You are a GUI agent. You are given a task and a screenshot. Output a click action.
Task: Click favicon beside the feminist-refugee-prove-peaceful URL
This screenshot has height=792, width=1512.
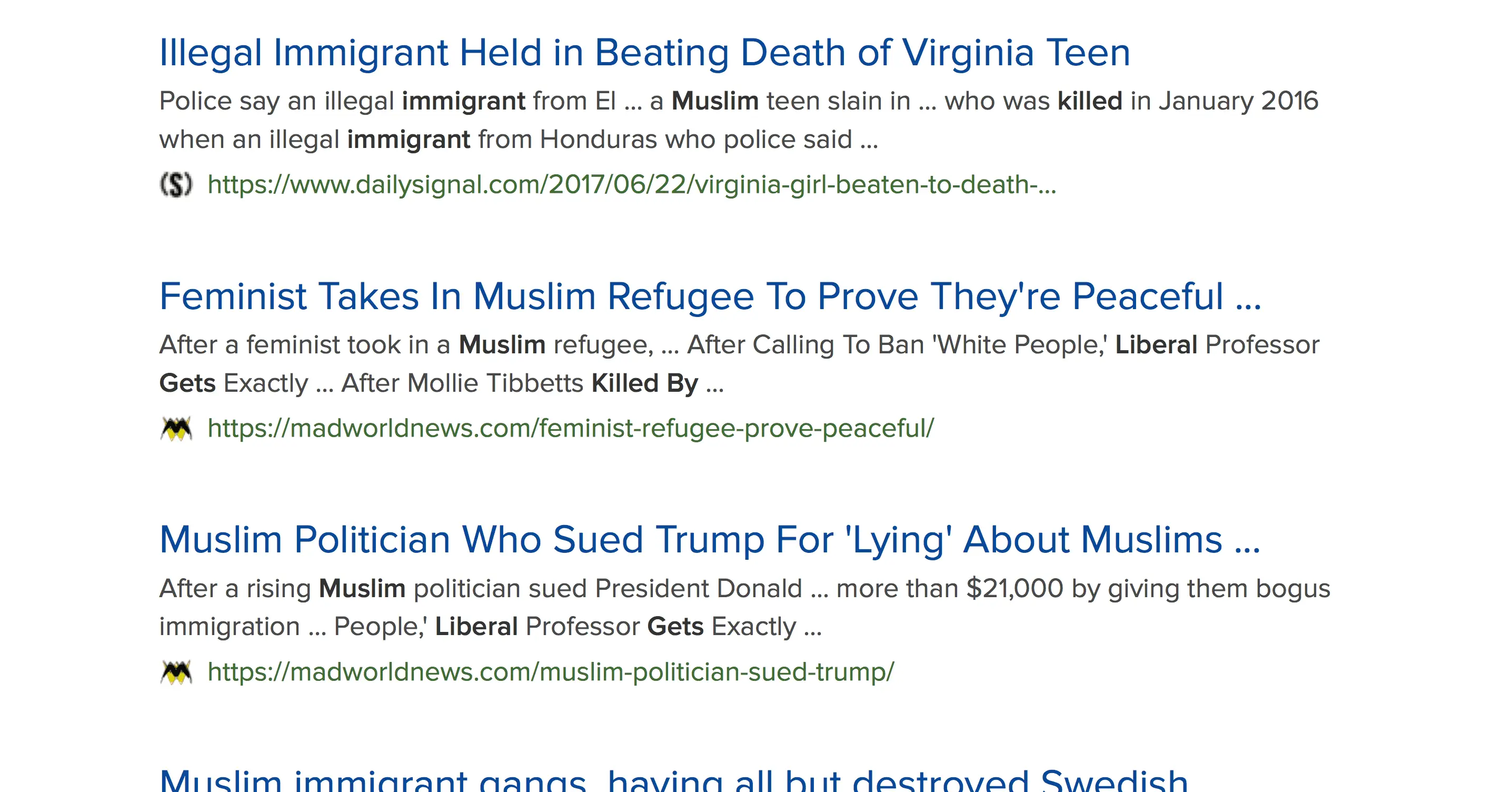click(175, 429)
